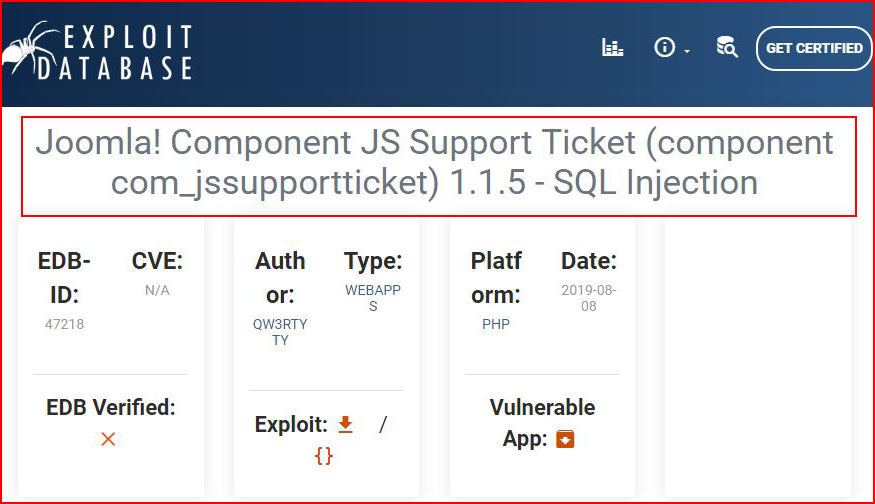Click the Joomla SQL Injection title heading
This screenshot has width=875, height=504.
tap(435, 162)
